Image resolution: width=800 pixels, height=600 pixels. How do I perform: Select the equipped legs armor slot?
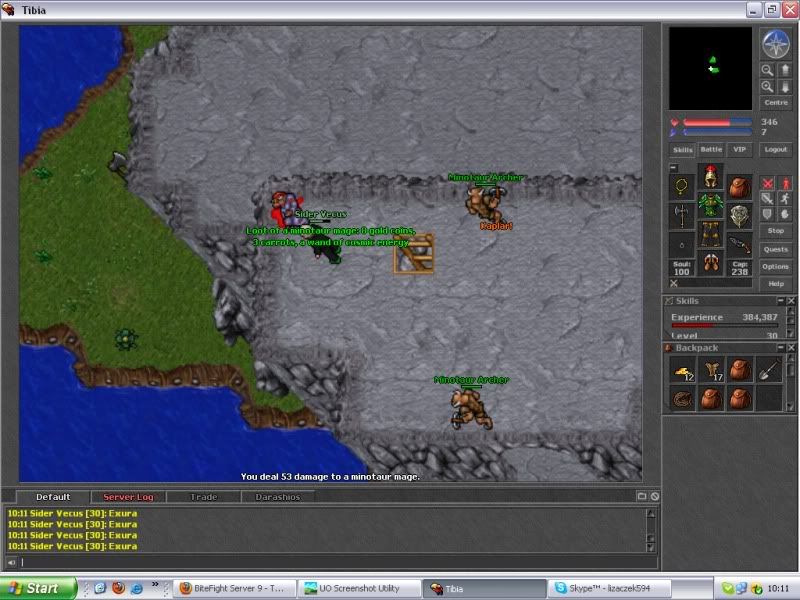[711, 234]
